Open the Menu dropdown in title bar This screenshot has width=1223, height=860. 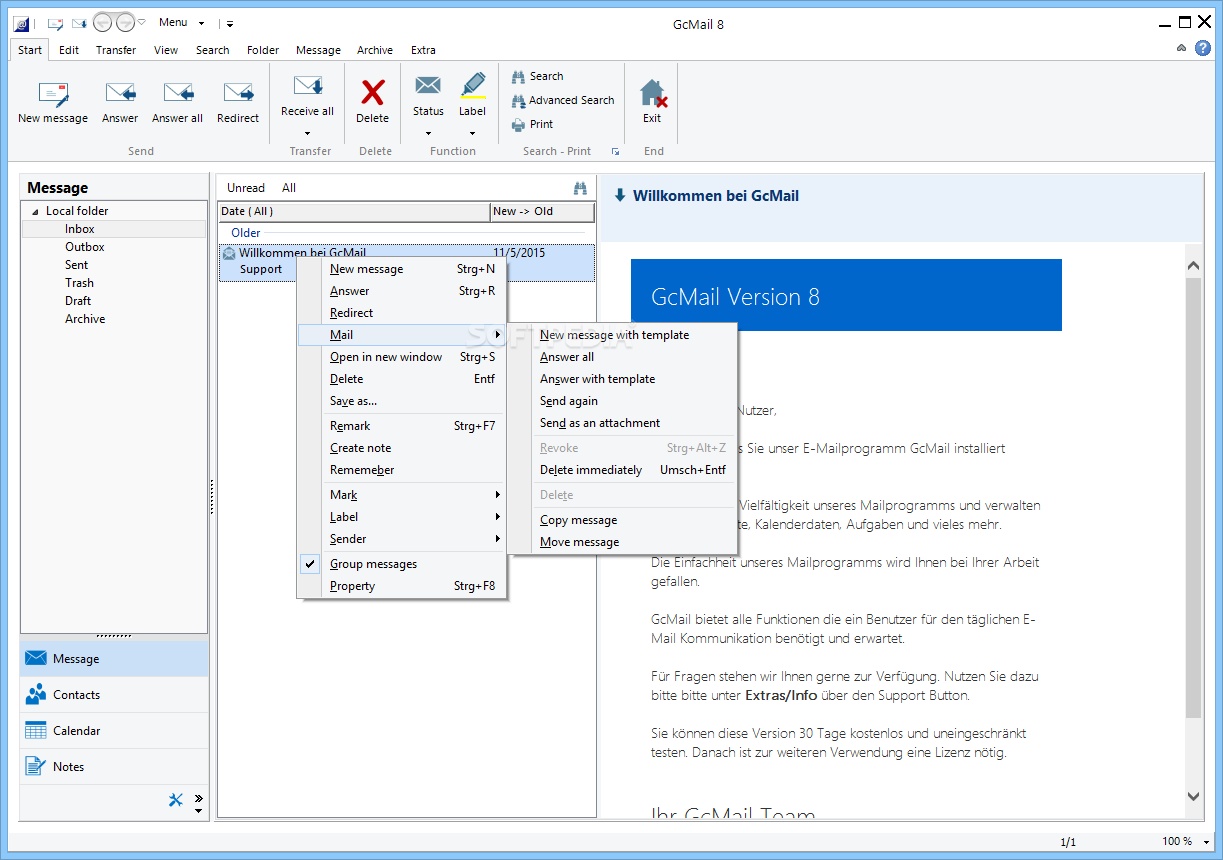coord(182,23)
